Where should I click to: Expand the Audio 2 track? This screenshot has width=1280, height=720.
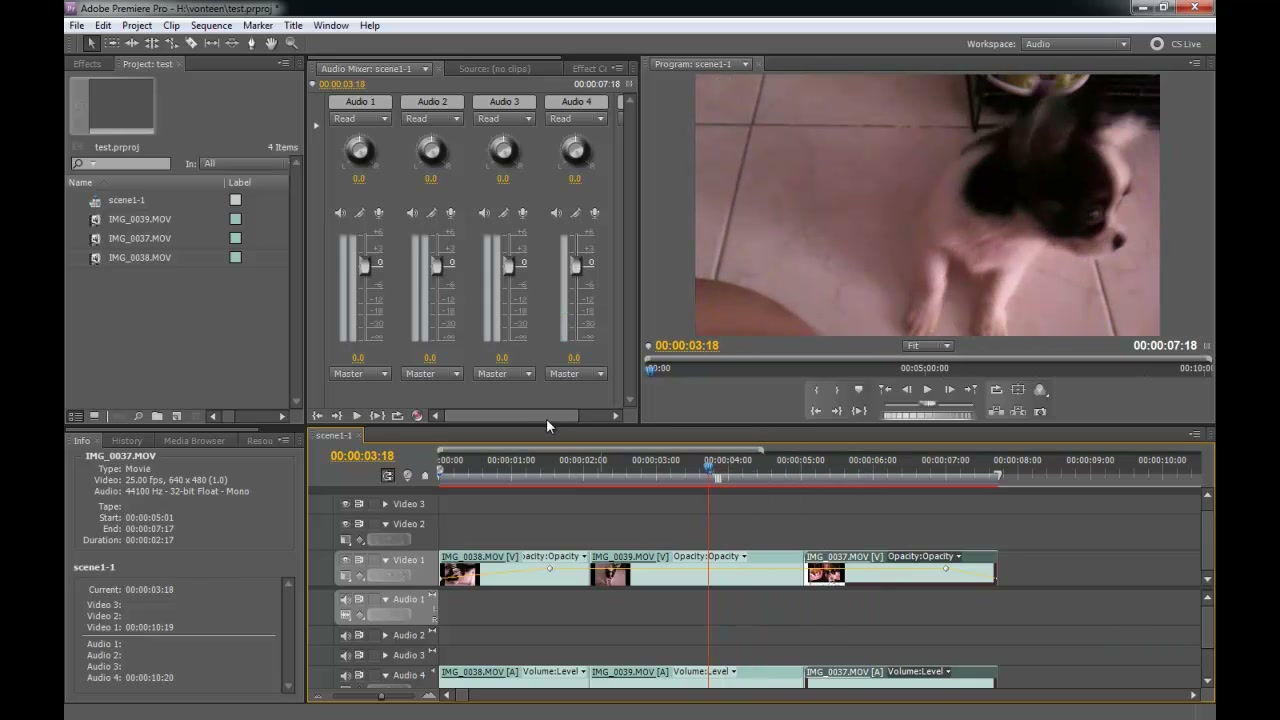pos(385,635)
